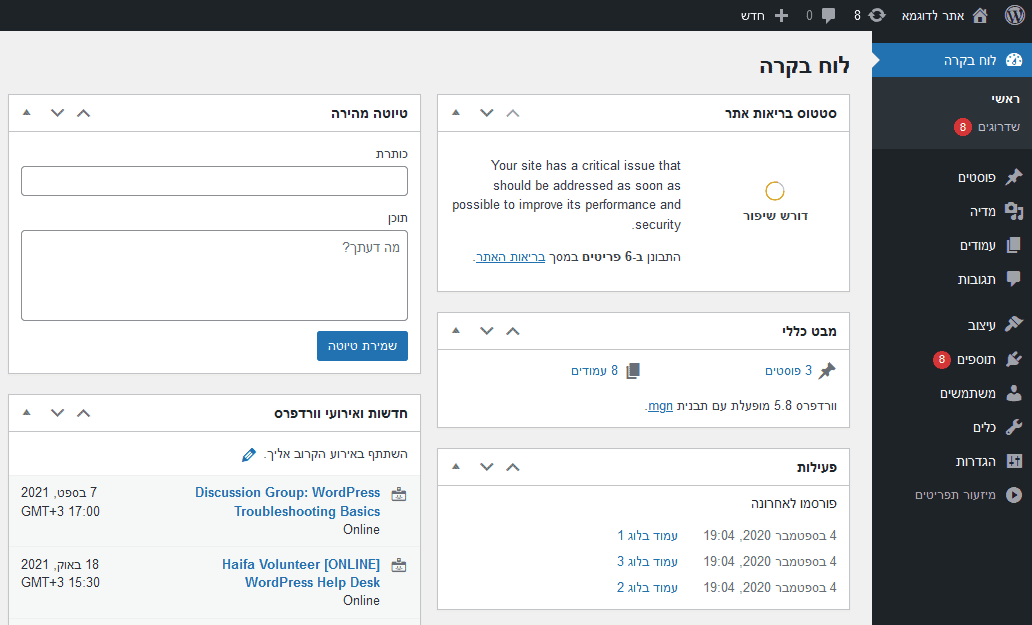Click the plus icon to add new
1032x625 pixels.
(781, 15)
